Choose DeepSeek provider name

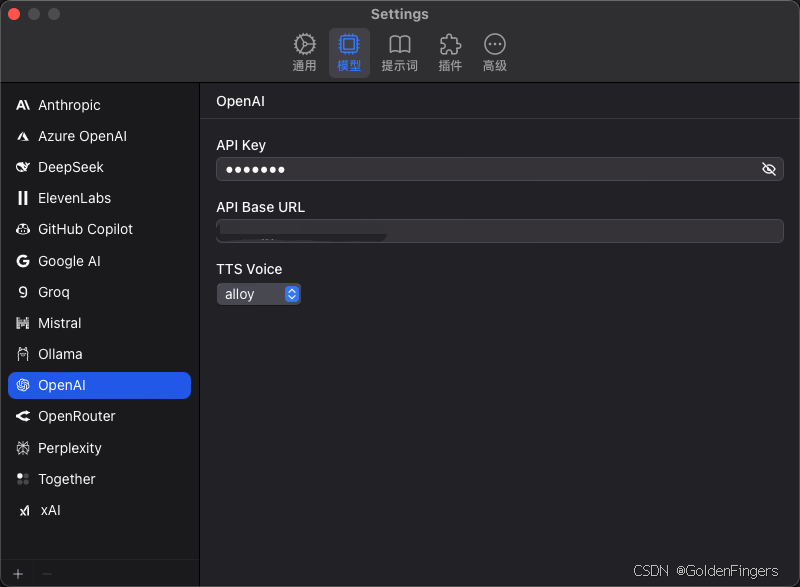pyautogui.click(x=71, y=167)
